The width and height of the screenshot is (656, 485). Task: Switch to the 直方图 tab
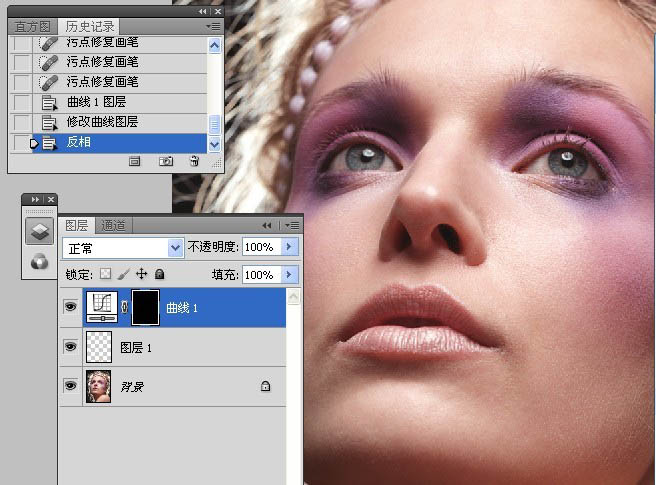pyautogui.click(x=33, y=27)
